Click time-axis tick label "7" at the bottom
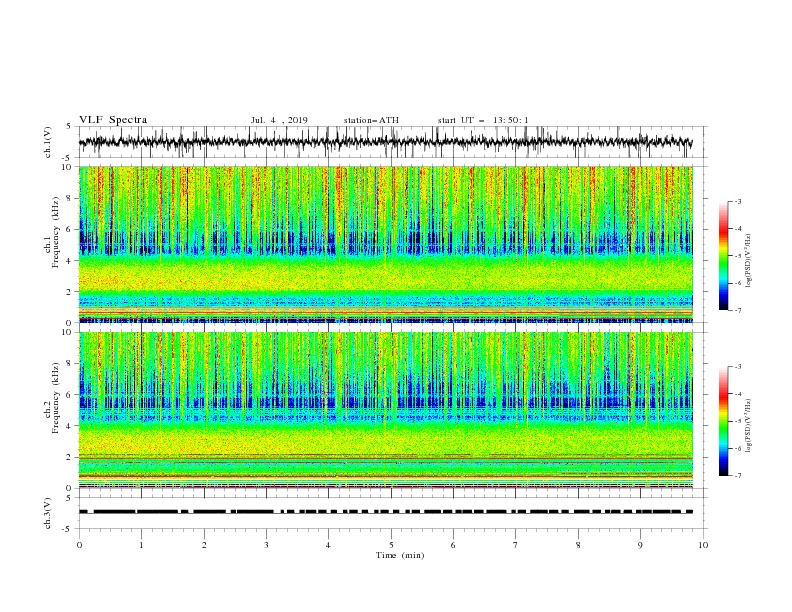This screenshot has height=612, width=792. 516,545
